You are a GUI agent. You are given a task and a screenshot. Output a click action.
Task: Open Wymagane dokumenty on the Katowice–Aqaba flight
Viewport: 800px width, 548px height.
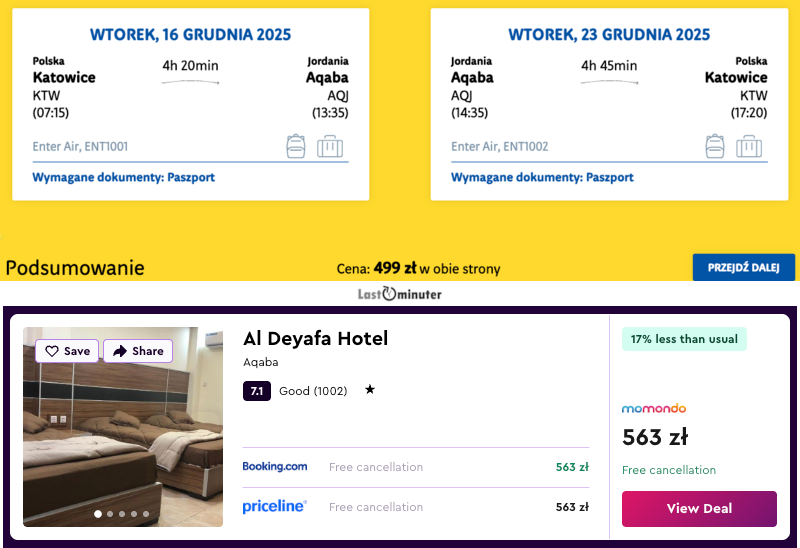(x=124, y=177)
